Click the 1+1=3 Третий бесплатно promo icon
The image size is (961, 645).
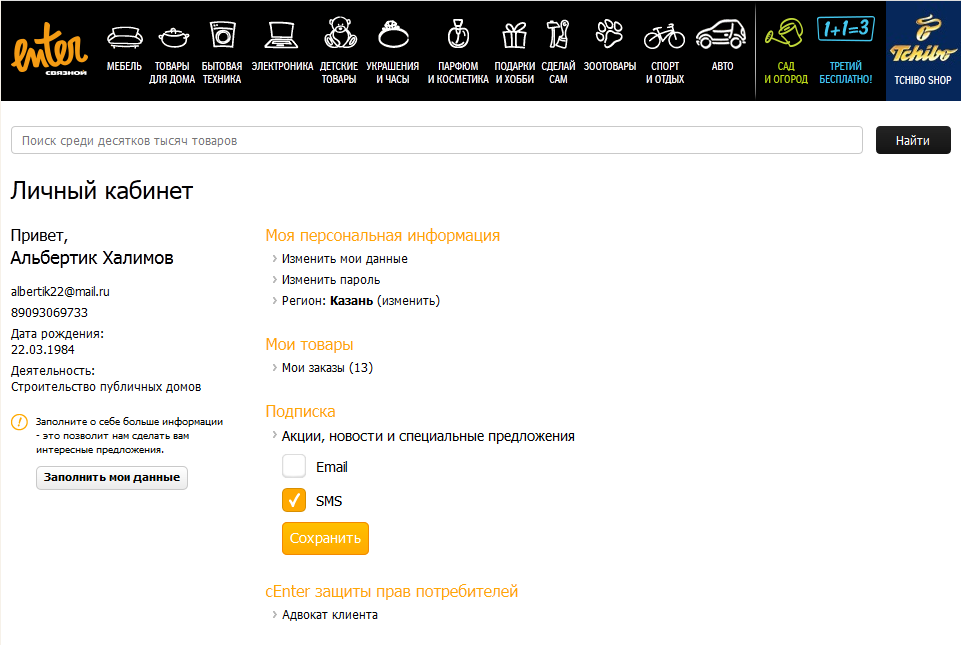tap(846, 29)
